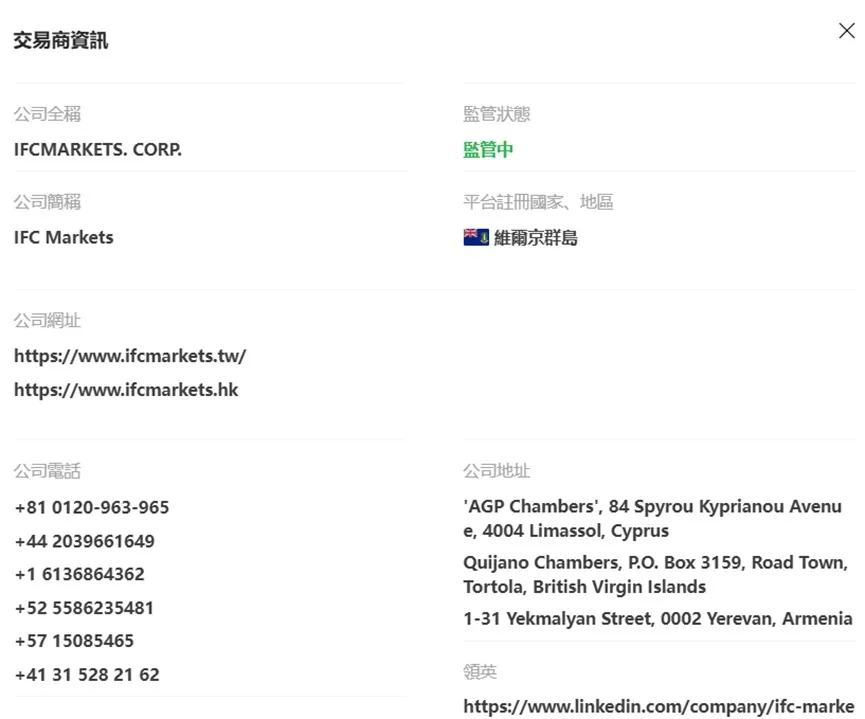Click the 公司地址 field label
This screenshot has height=719, width=865.
point(496,471)
